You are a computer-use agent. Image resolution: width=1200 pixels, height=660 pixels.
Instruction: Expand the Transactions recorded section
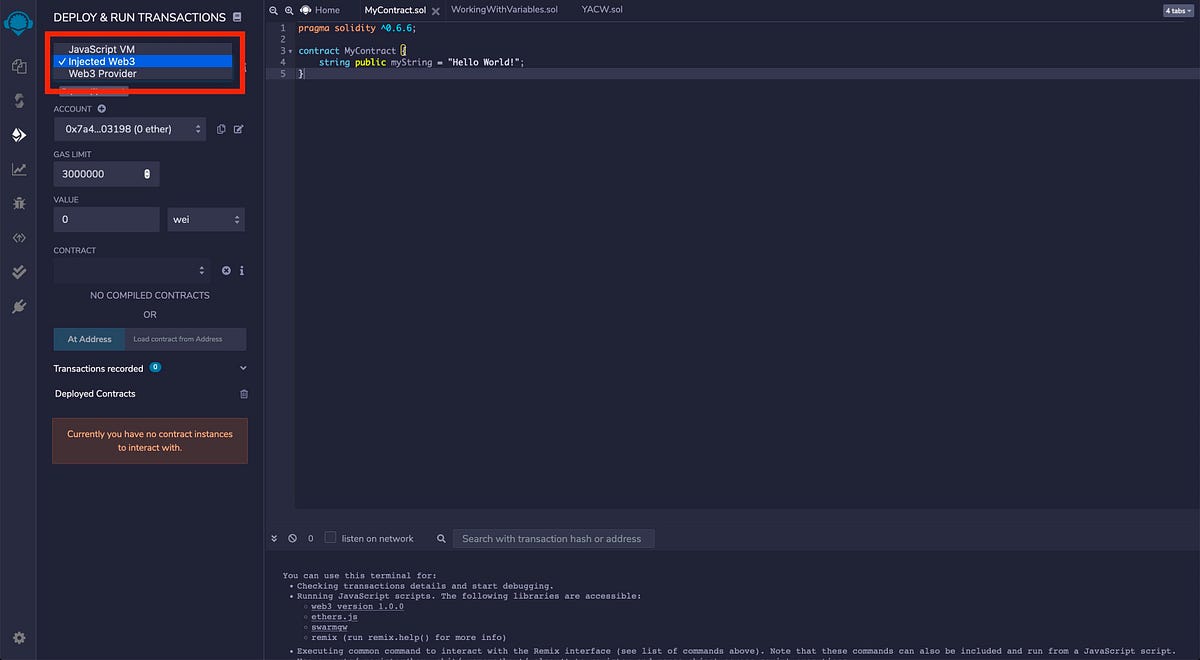pyautogui.click(x=242, y=368)
